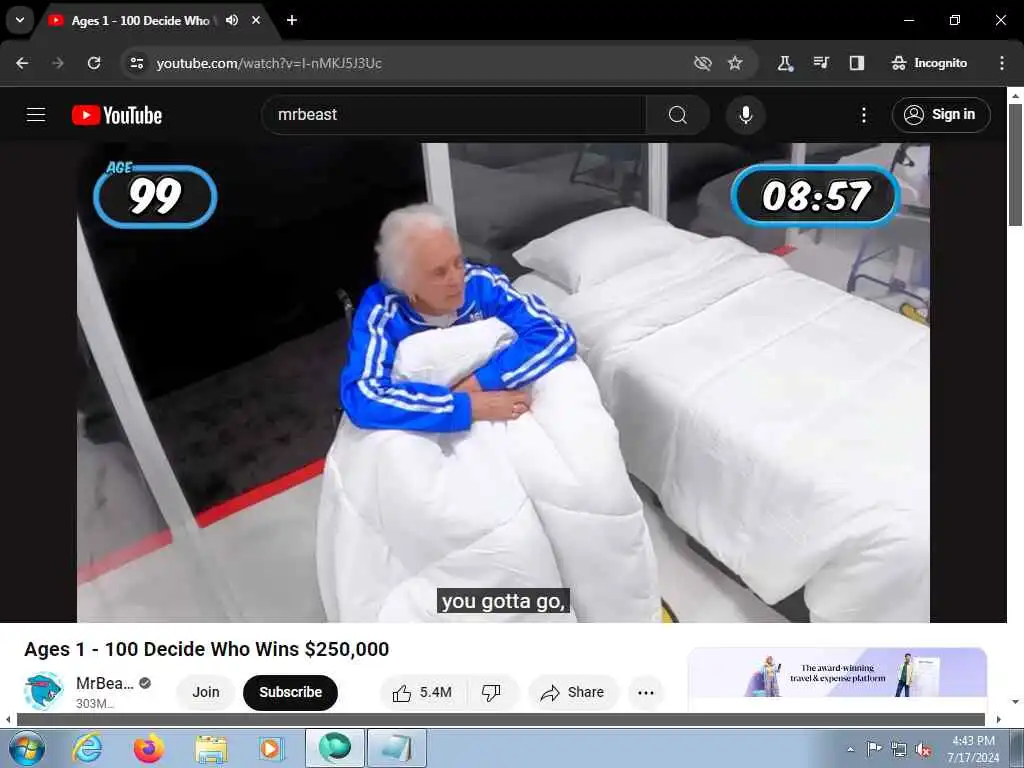Go to the YouTube home logo
This screenshot has height=768, width=1024.
tap(117, 115)
